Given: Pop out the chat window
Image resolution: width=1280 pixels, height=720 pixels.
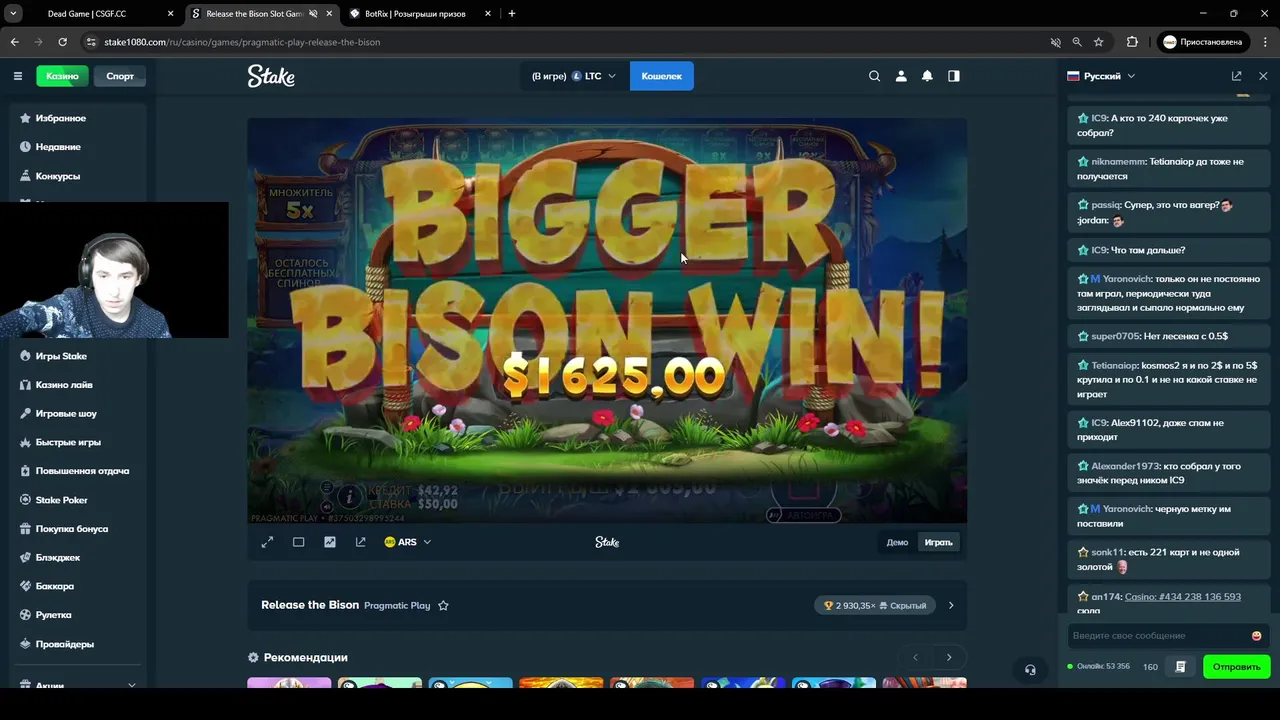Looking at the screenshot, I should click(1236, 76).
